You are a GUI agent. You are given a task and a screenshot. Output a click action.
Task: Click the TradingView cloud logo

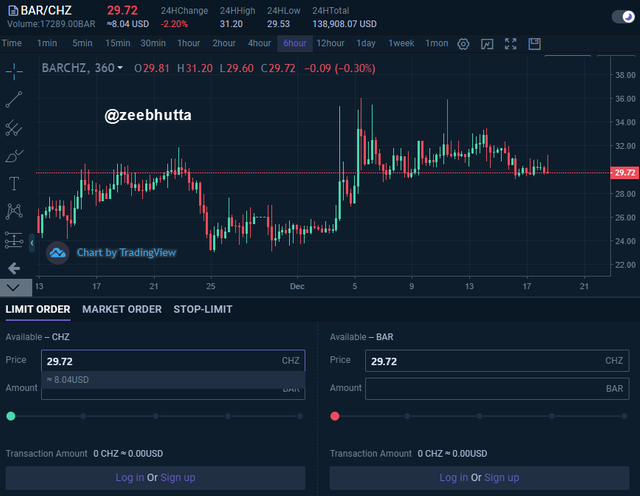pyautogui.click(x=58, y=253)
